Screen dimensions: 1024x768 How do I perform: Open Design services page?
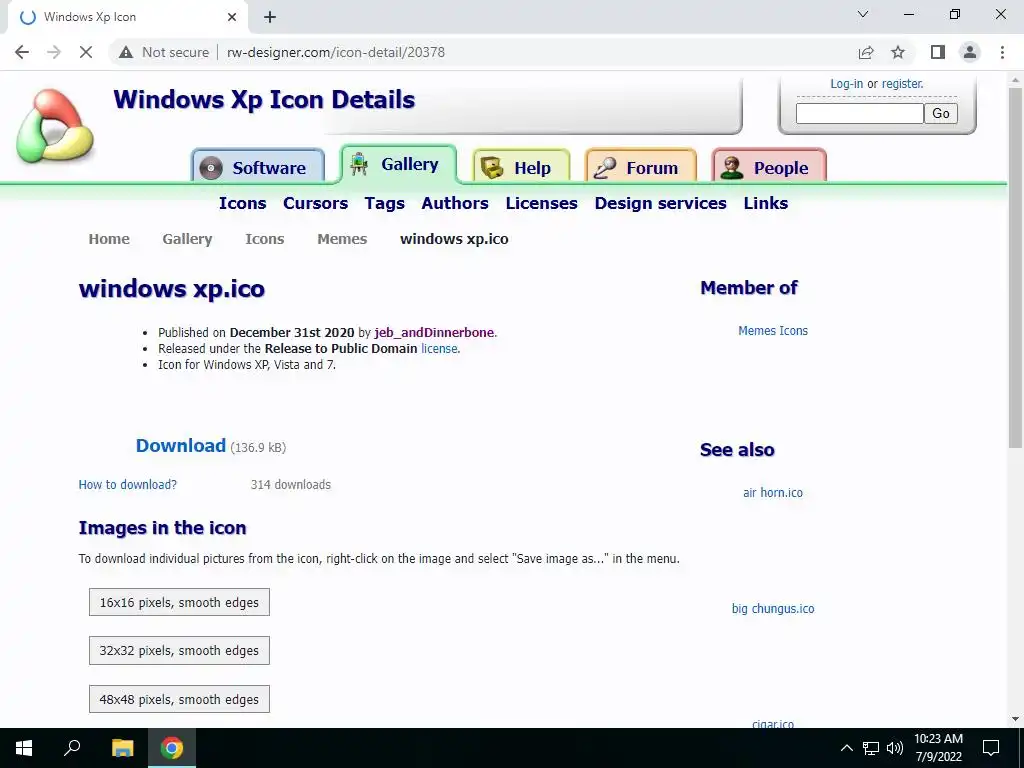click(660, 203)
